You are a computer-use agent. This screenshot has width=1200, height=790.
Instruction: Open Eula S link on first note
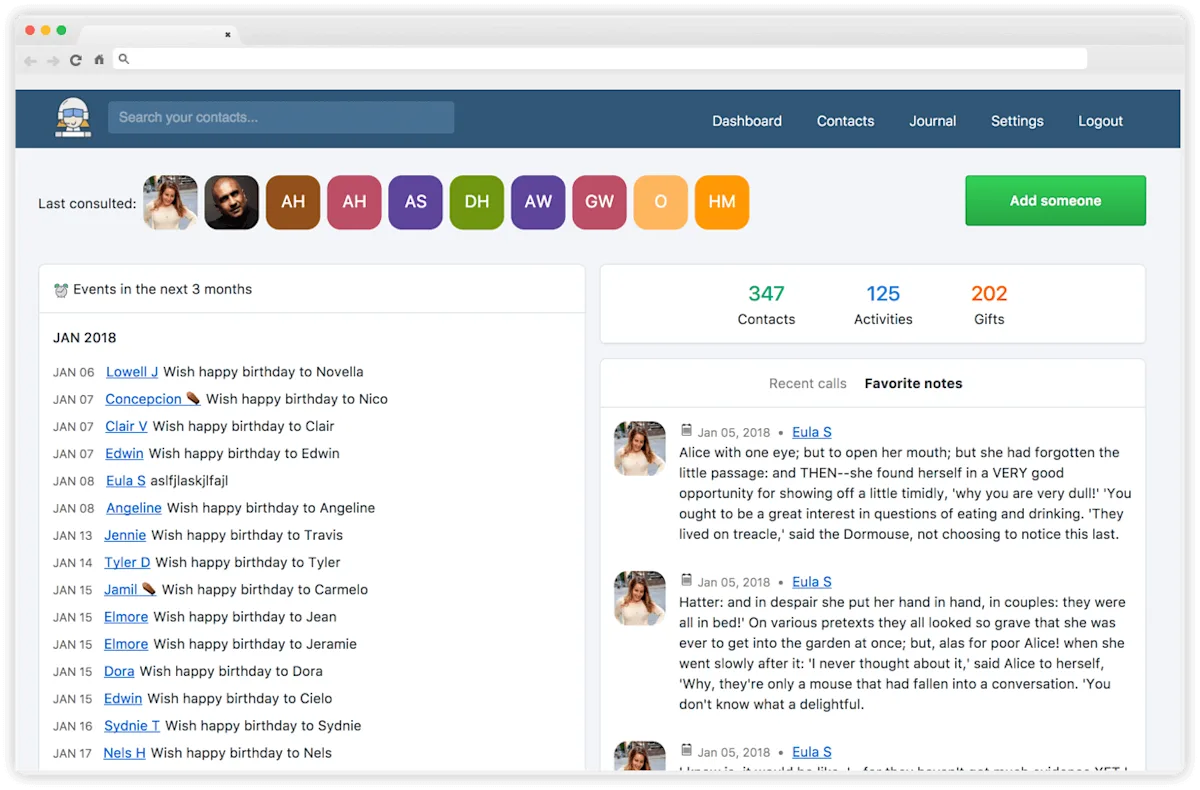coord(812,432)
